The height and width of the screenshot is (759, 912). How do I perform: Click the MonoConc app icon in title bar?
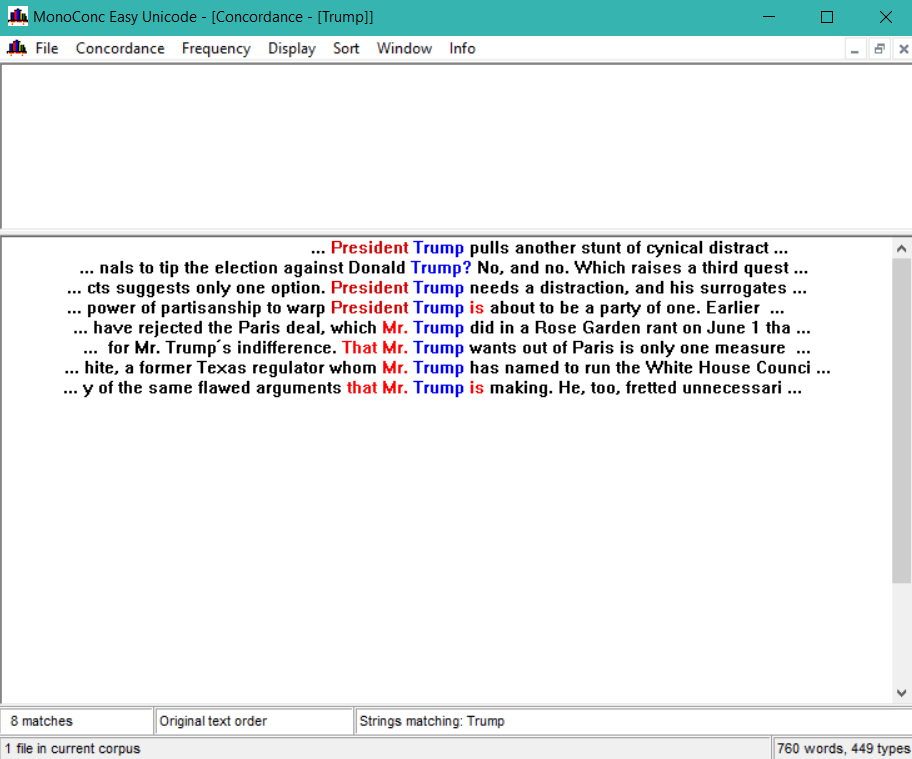click(17, 17)
